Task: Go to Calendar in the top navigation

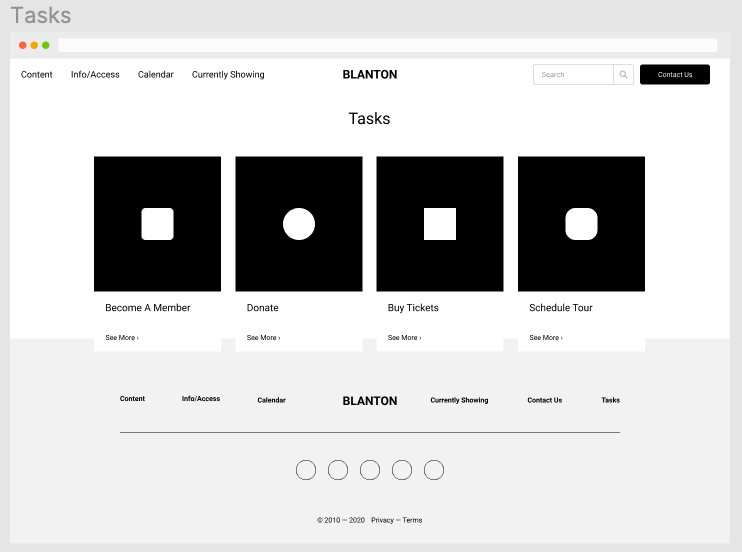Action: click(156, 74)
